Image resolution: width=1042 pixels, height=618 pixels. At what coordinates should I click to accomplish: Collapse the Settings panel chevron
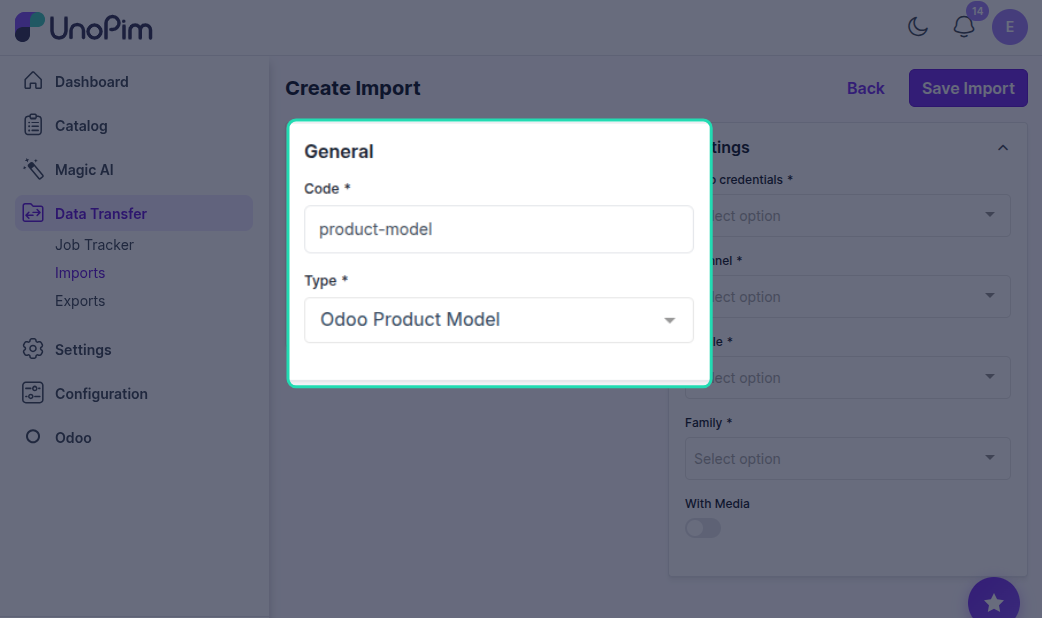click(x=1003, y=148)
